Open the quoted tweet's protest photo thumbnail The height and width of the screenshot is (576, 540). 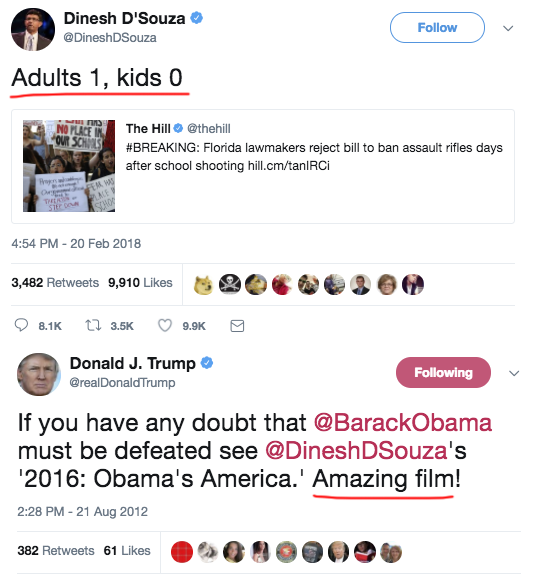point(69,166)
